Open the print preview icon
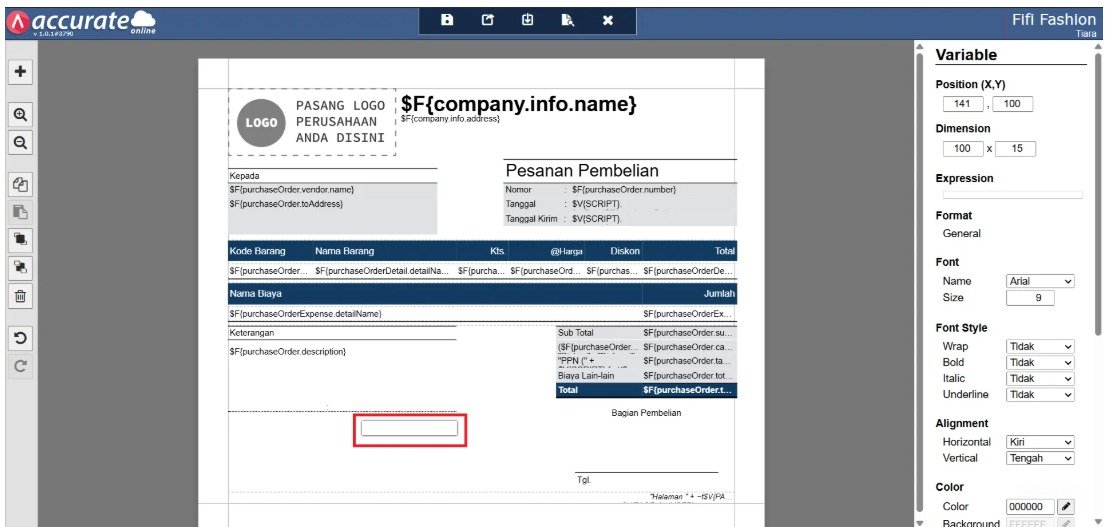The image size is (1110, 527). click(x=568, y=21)
